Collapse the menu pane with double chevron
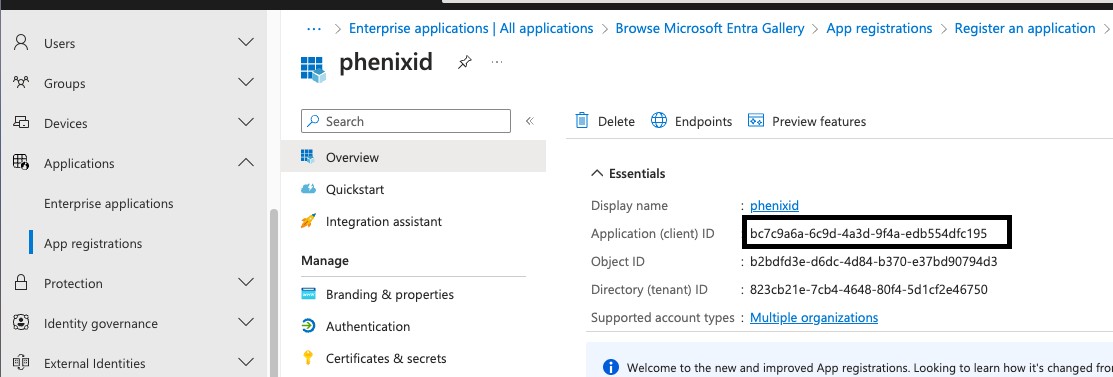This screenshot has height=377, width=1113. pyautogui.click(x=530, y=121)
